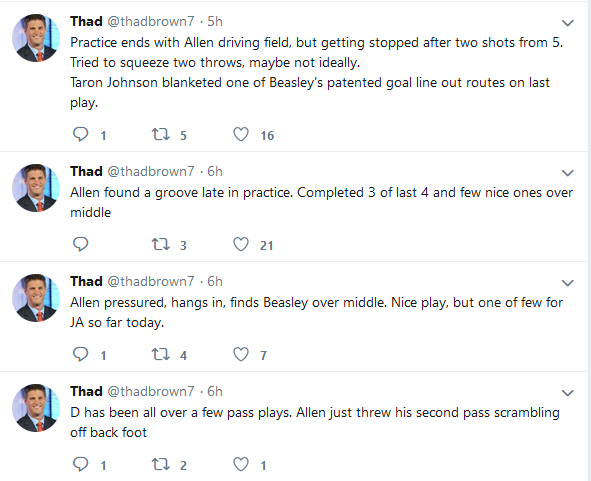Open more options for the 5h tweet

(x=568, y=23)
